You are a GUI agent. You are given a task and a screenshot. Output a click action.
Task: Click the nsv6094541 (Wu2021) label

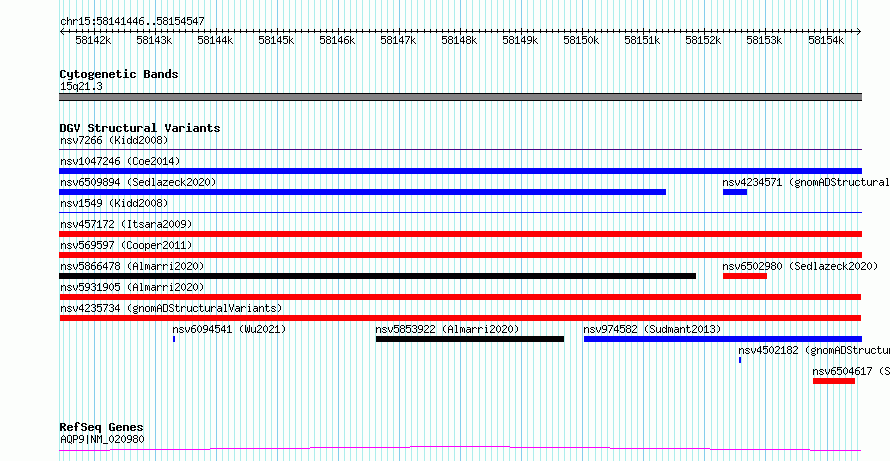pos(229,329)
